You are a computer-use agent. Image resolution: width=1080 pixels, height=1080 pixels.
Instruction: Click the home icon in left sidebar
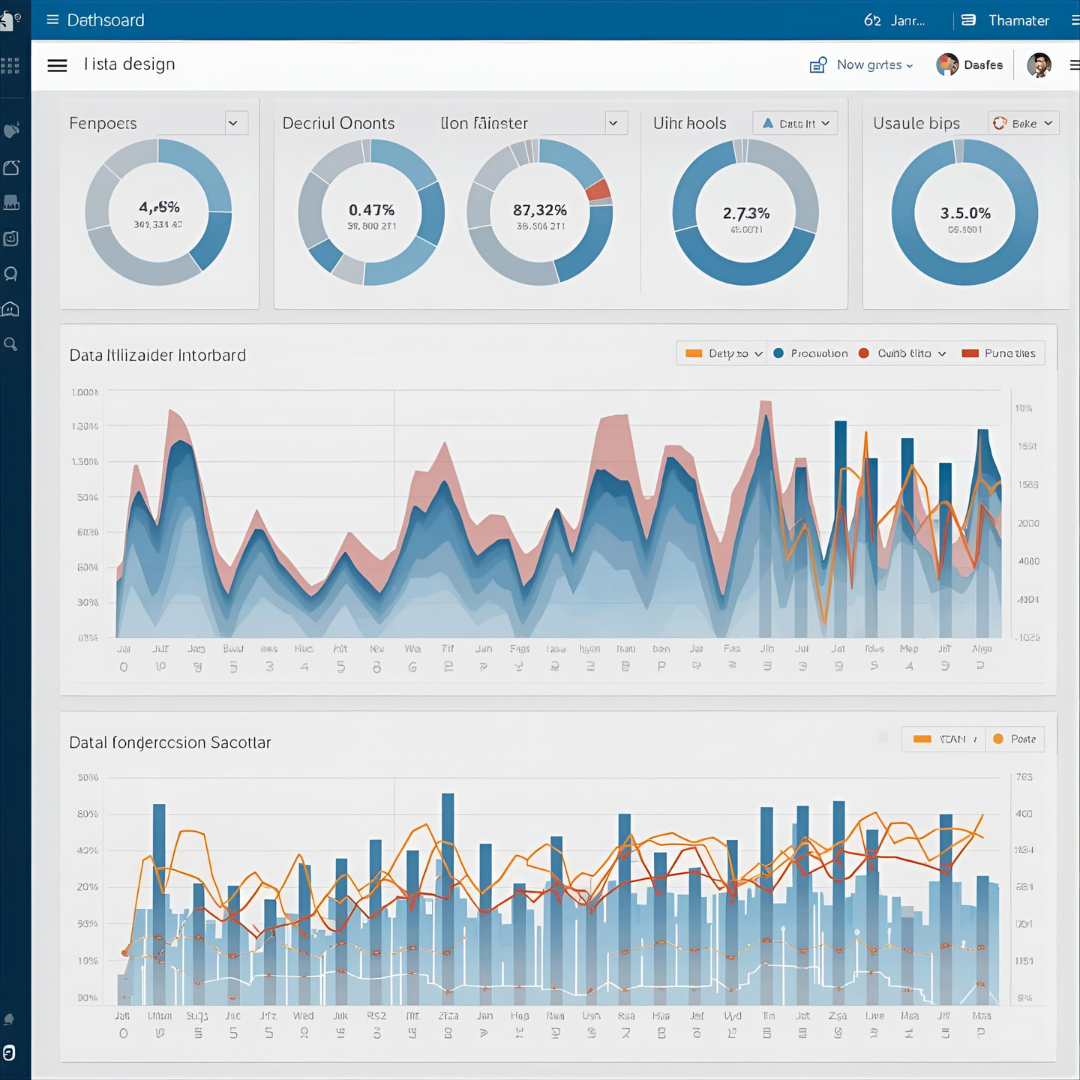click(x=11, y=309)
